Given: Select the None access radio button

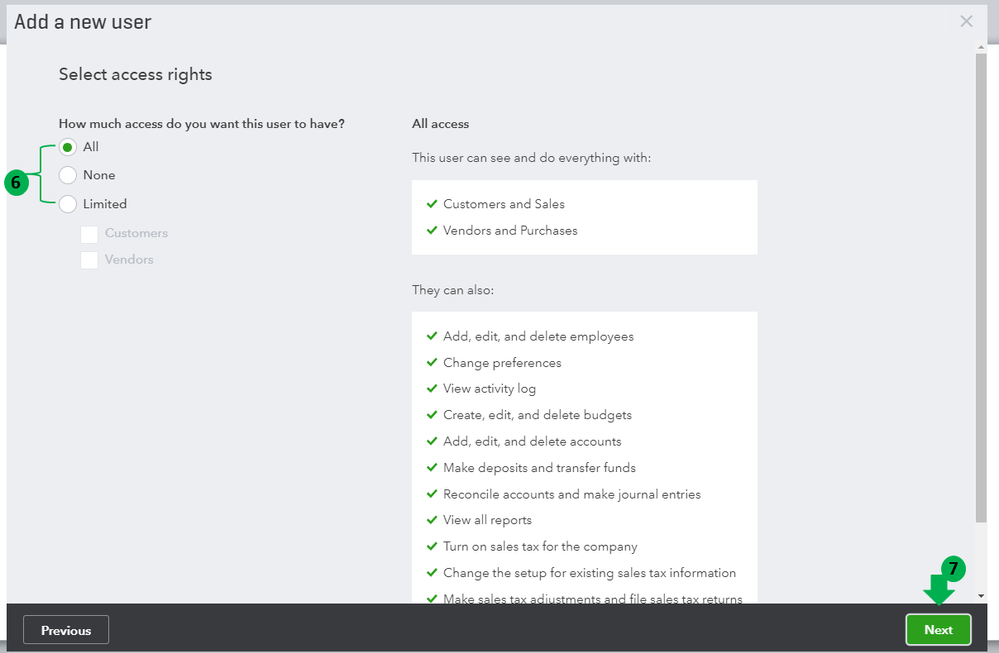Looking at the screenshot, I should pos(68,175).
